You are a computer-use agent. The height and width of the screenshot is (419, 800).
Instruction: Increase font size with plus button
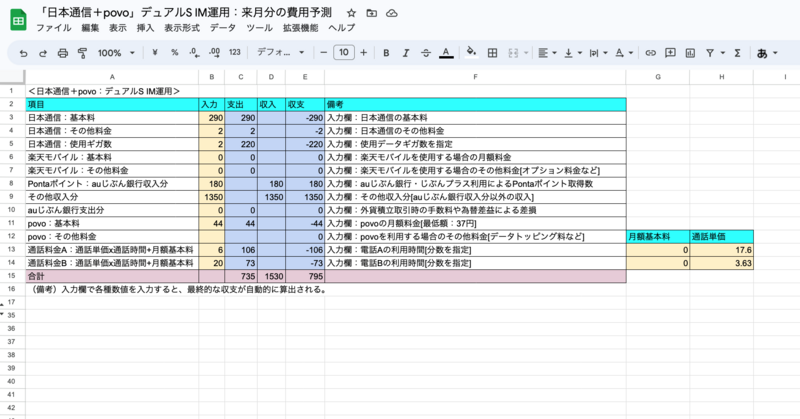click(x=364, y=53)
